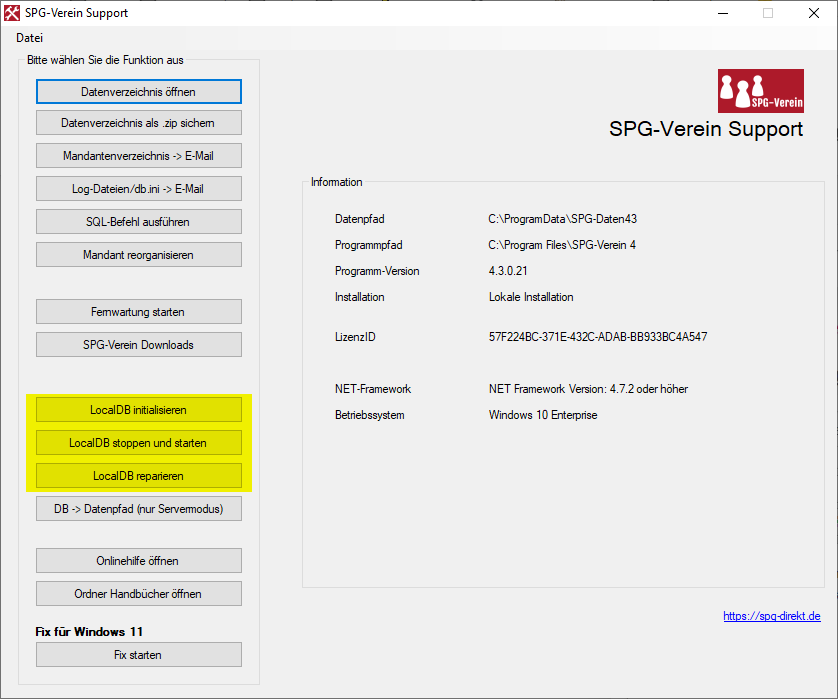
Task: Click the LizenzID label
Action: coord(355,337)
